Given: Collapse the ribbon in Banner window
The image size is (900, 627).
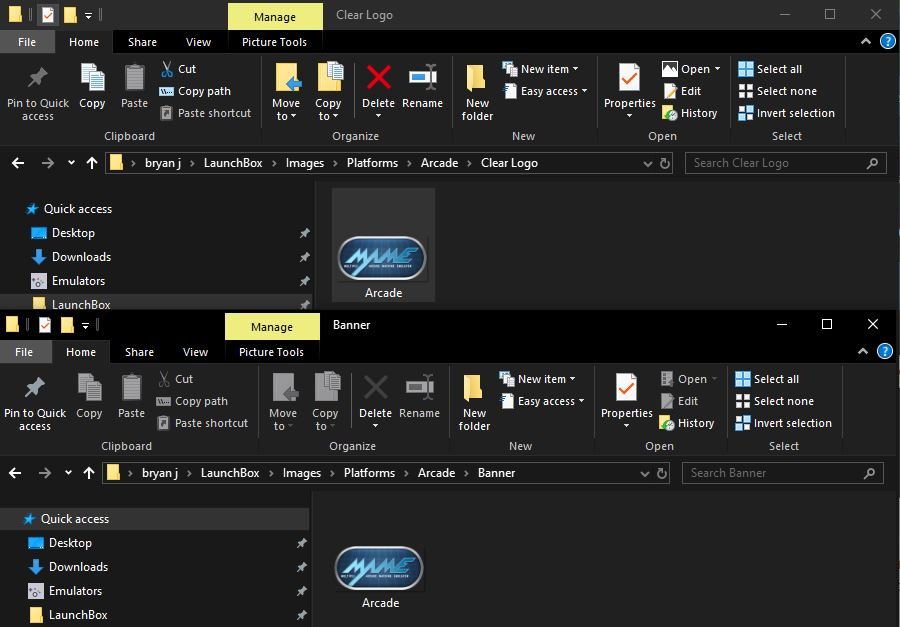Looking at the screenshot, I should [863, 351].
